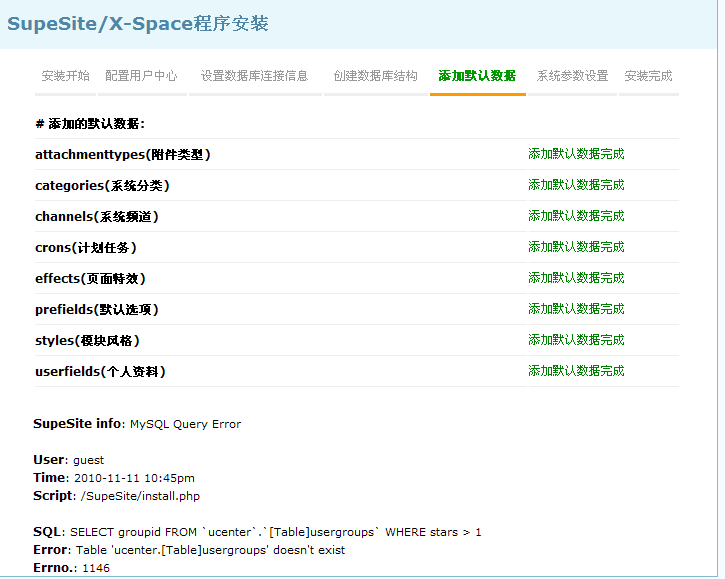
Task: Click the Script /SupeSite/install.php line
Action: tap(117, 496)
